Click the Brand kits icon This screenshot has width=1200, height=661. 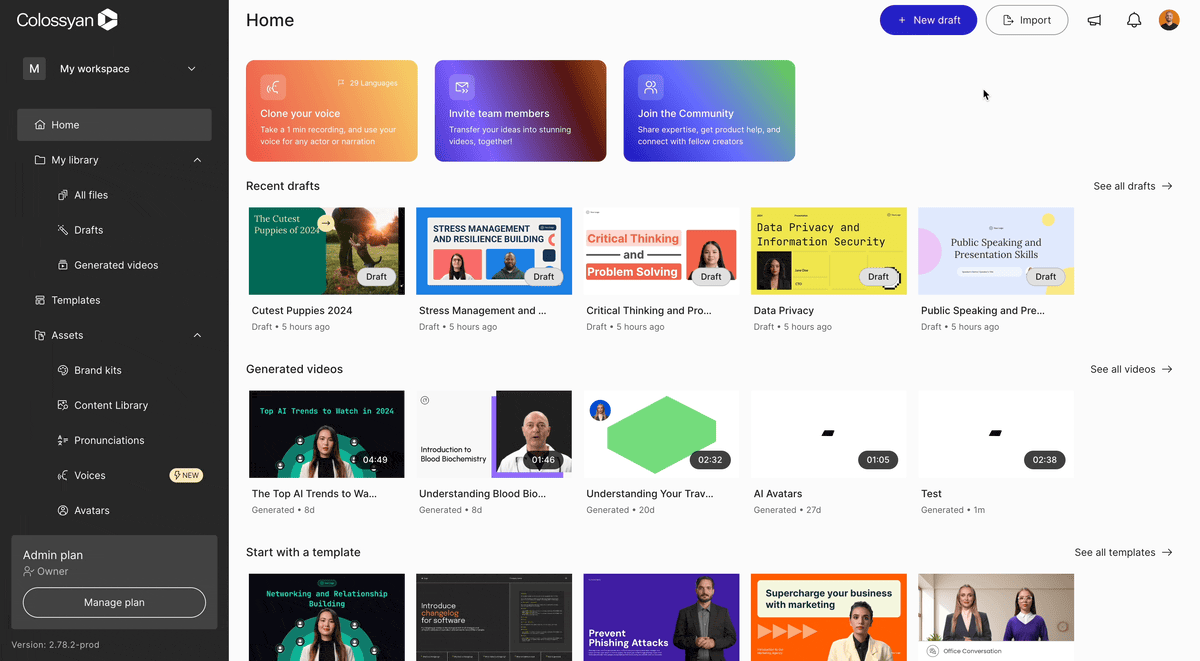[x=63, y=370]
